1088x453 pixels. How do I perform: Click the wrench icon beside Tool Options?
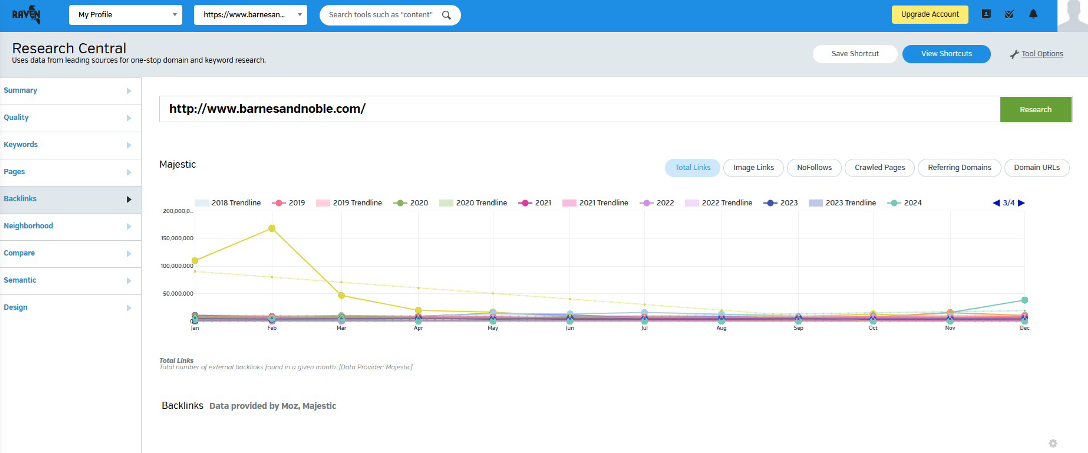[x=1014, y=54]
